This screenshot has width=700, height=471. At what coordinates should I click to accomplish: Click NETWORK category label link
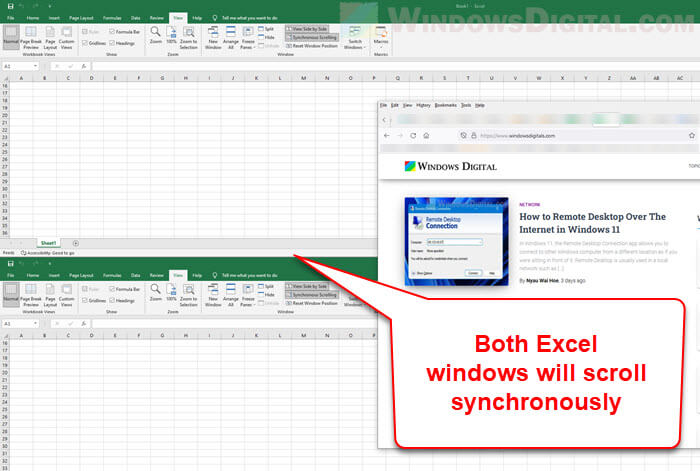[529, 204]
